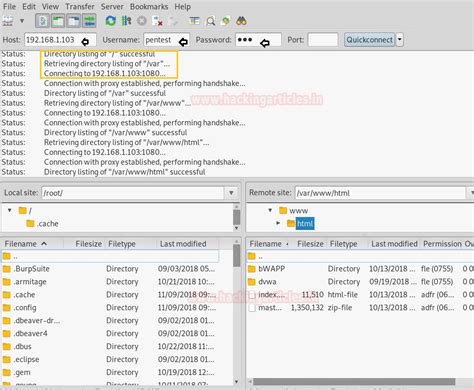The width and height of the screenshot is (474, 390).
Task: Disconnect from the current server
Action: [157, 21]
